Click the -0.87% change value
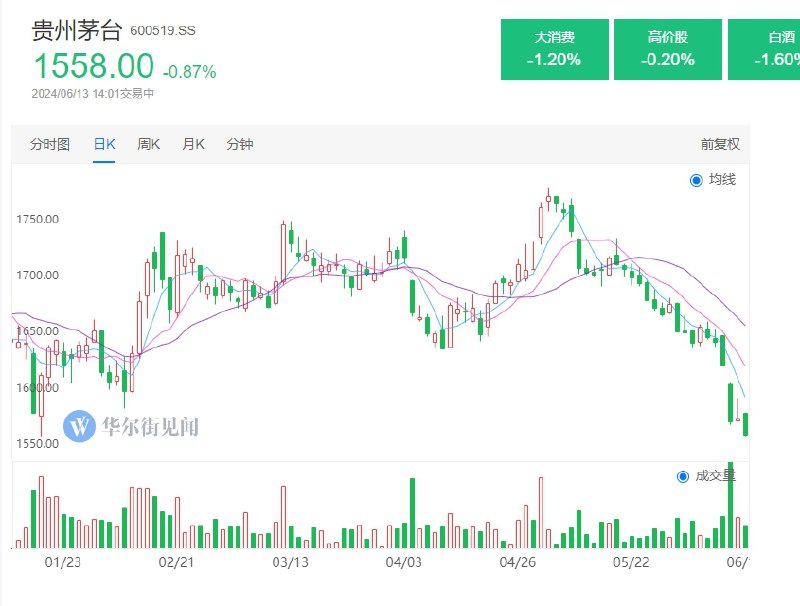Screen dimensions: 800x606 click(x=189, y=72)
